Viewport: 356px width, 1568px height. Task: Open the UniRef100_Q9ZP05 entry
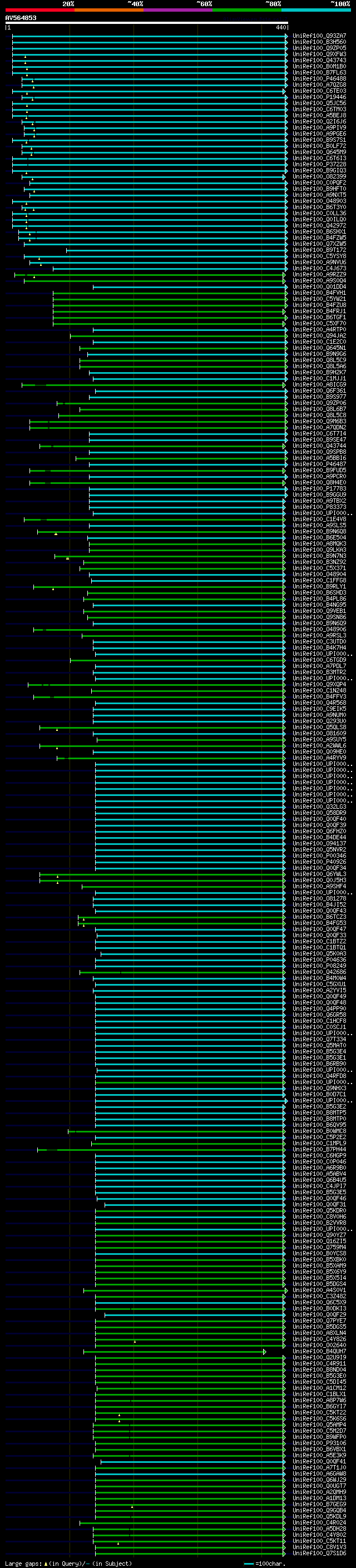click(x=319, y=48)
